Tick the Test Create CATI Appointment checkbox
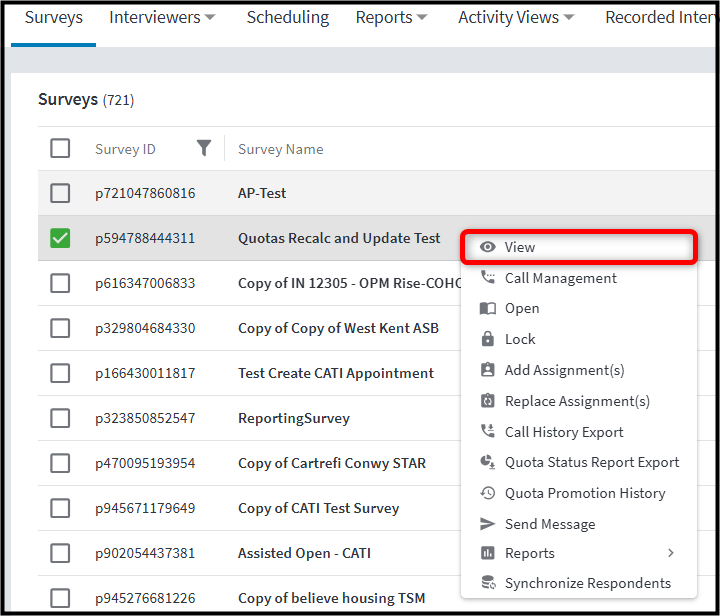 point(60,373)
